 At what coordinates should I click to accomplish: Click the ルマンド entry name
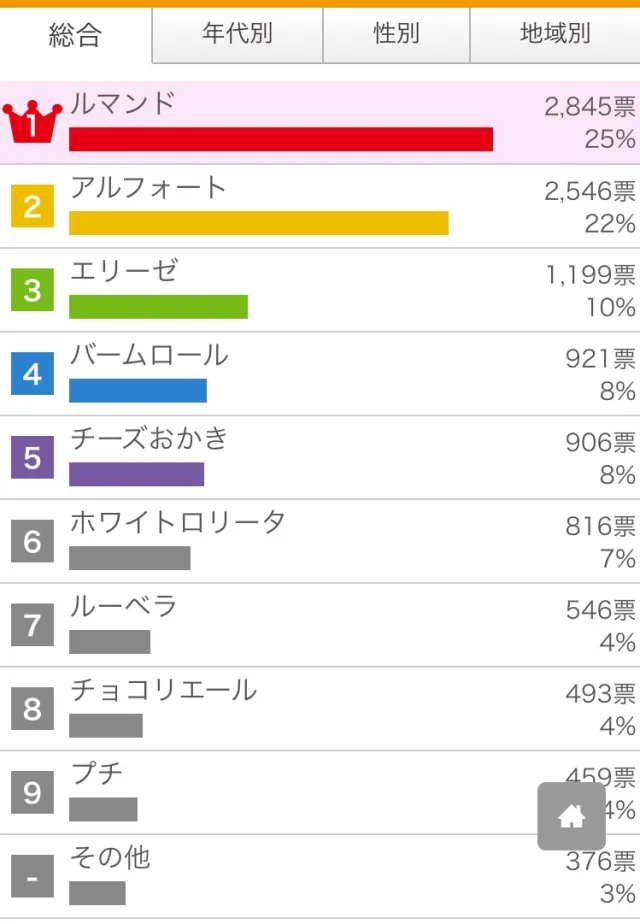(123, 104)
